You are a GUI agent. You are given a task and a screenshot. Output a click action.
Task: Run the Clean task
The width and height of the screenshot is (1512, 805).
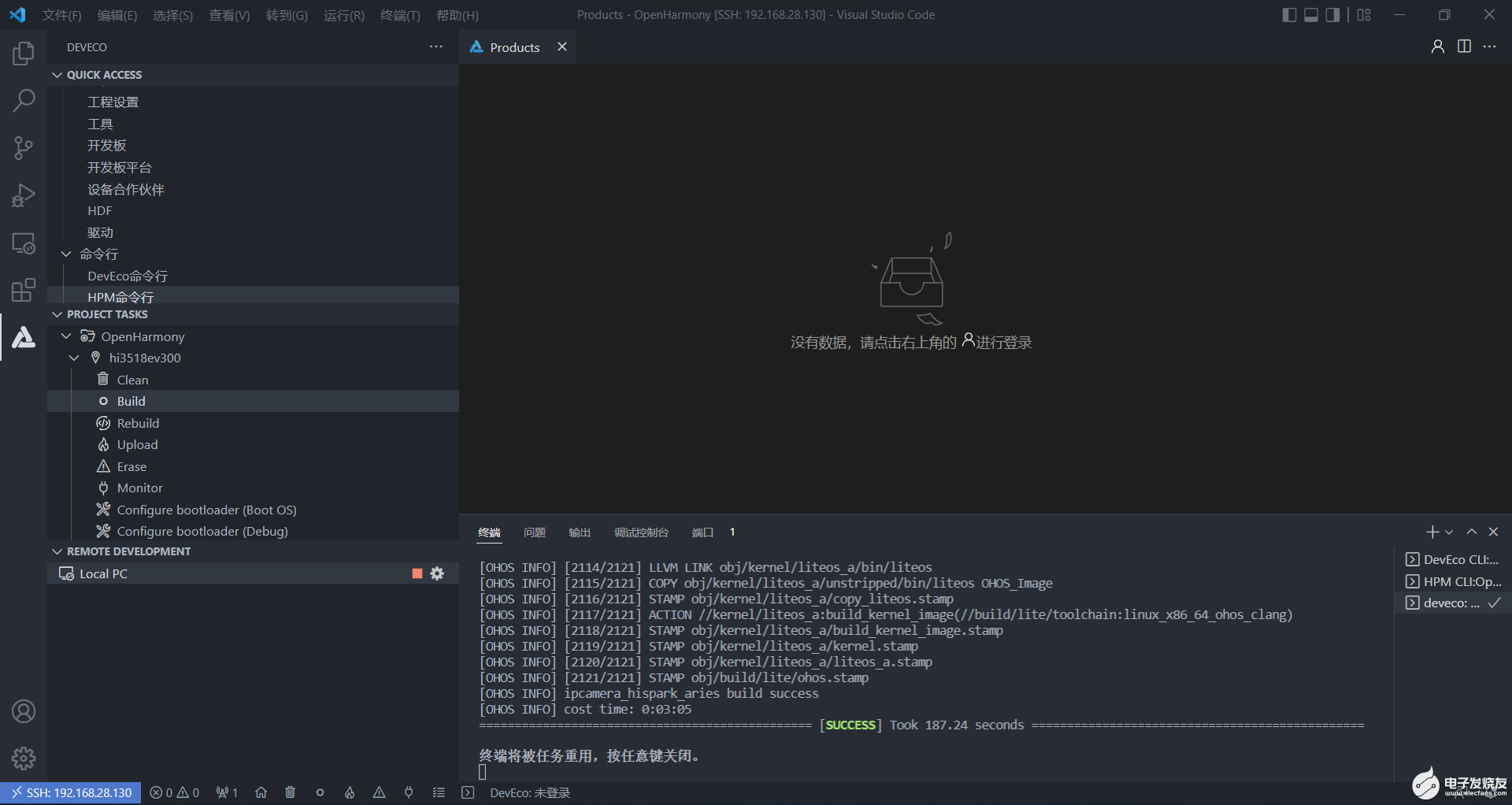pos(253,380)
